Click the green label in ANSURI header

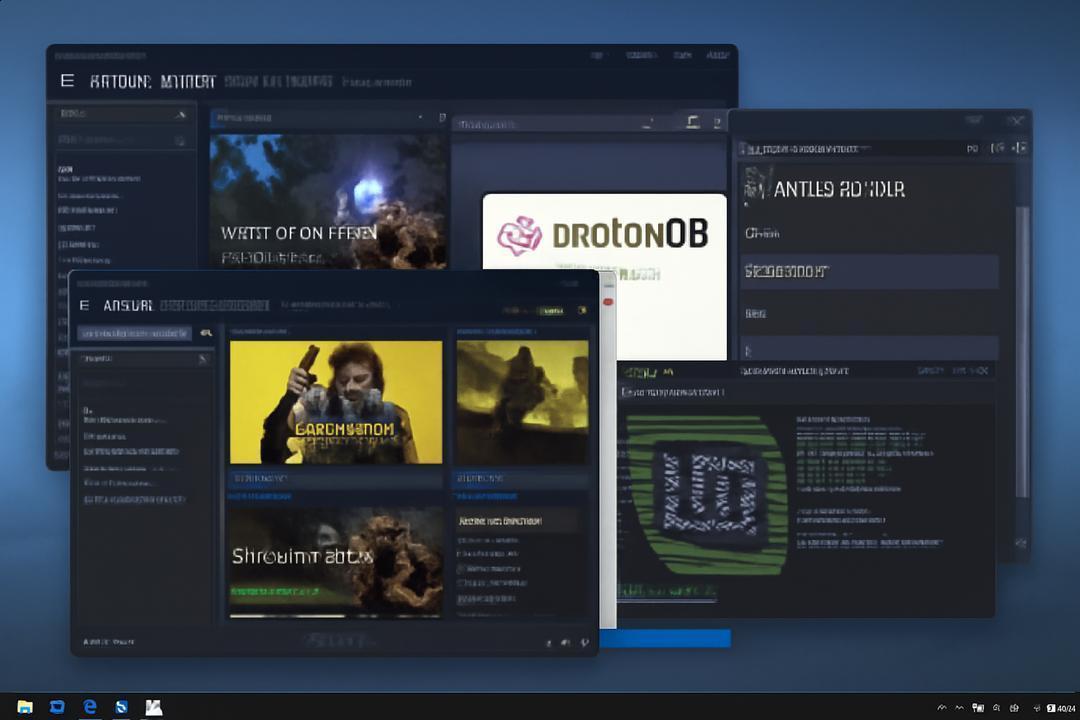(x=552, y=311)
